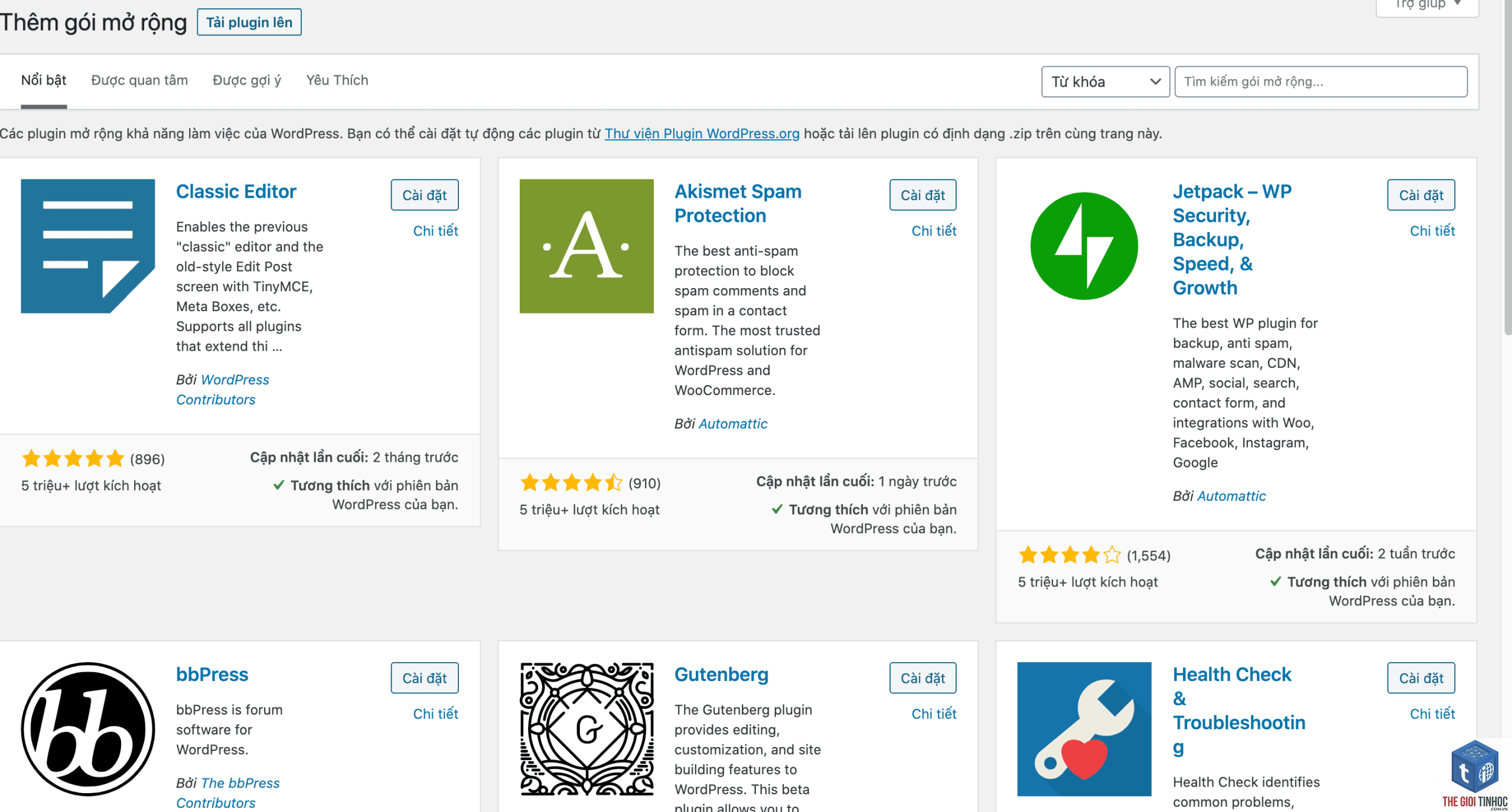Click the Health Check wrench icon

[x=1084, y=729]
